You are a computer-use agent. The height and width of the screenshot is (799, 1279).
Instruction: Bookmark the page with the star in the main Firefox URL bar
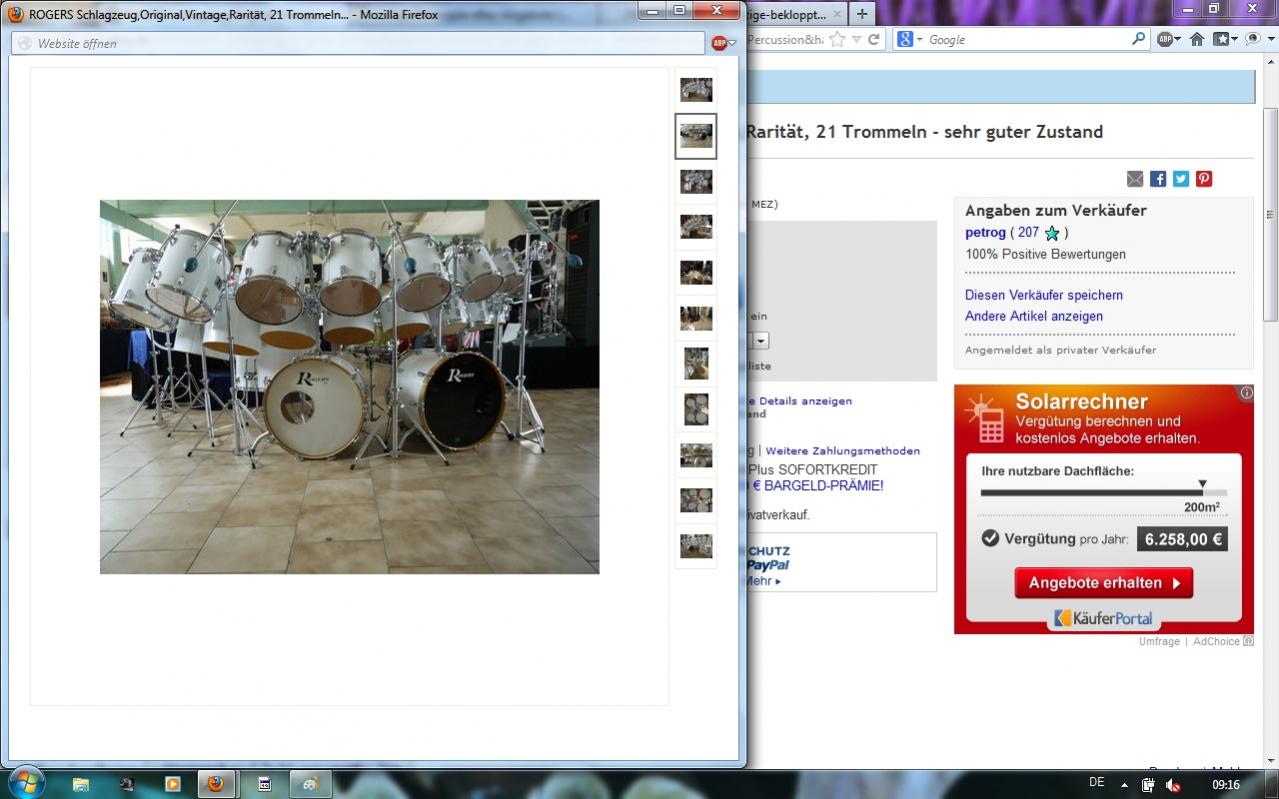(837, 40)
